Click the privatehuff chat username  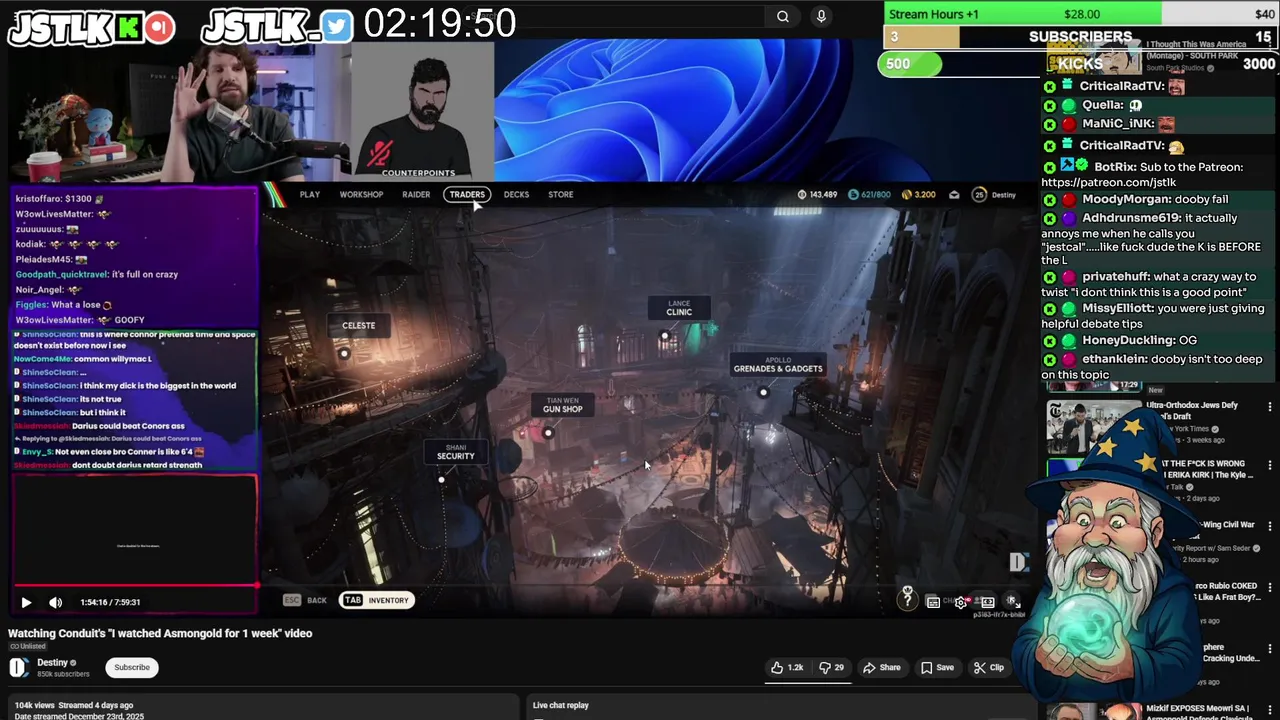pyautogui.click(x=1114, y=277)
